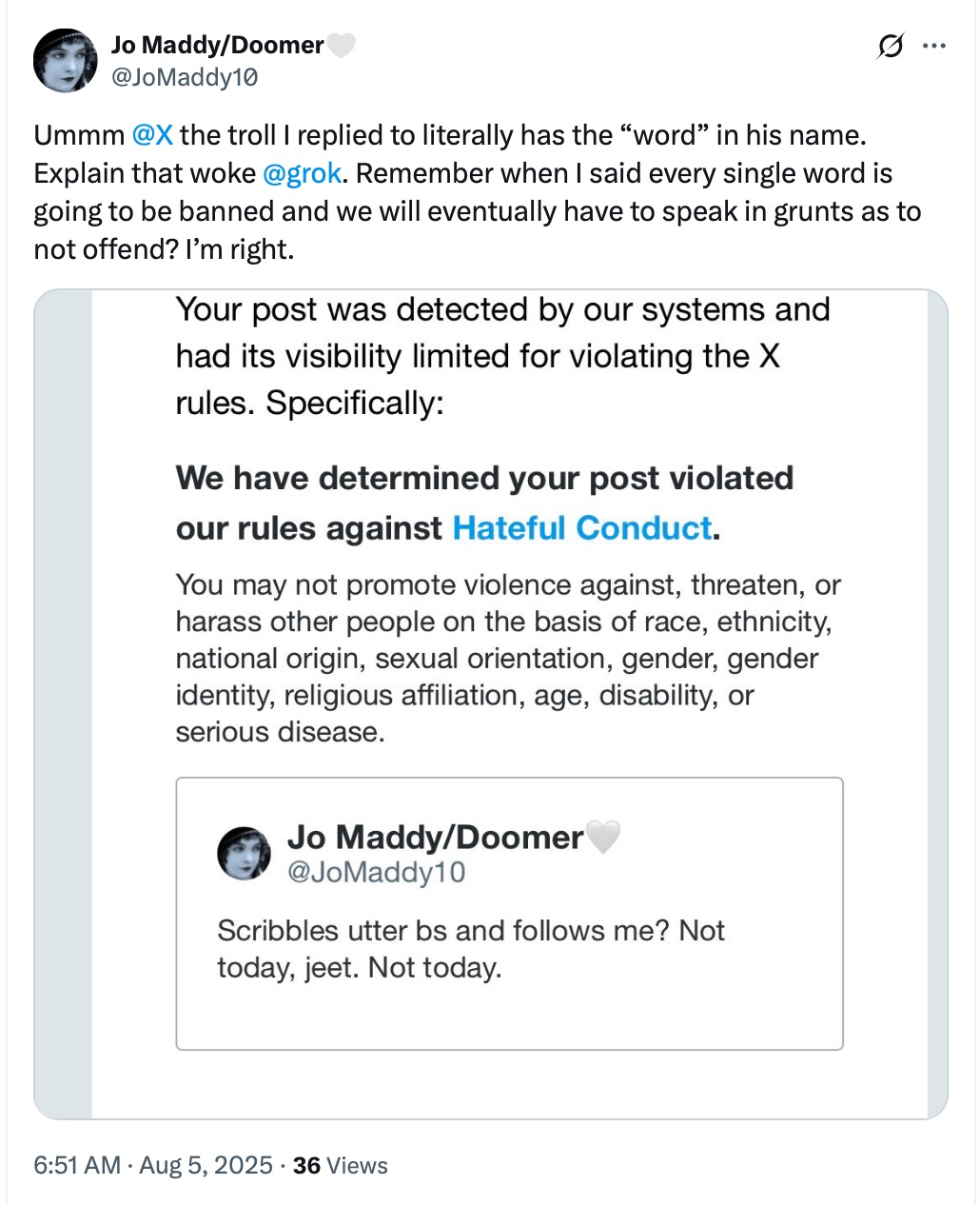Open the @grok mention link
Screen dimensions: 980x1205
[302, 173]
